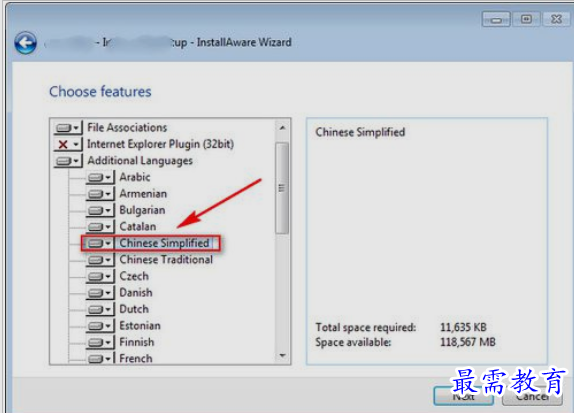
Task: Click Chinese Simplified description text in right panel
Action: (x=360, y=132)
